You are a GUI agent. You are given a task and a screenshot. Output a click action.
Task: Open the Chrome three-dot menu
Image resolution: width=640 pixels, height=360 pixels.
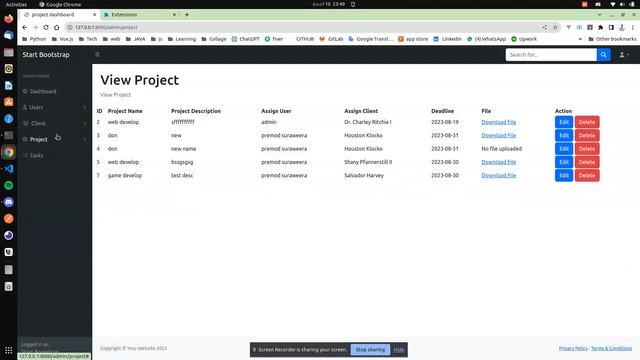633,27
